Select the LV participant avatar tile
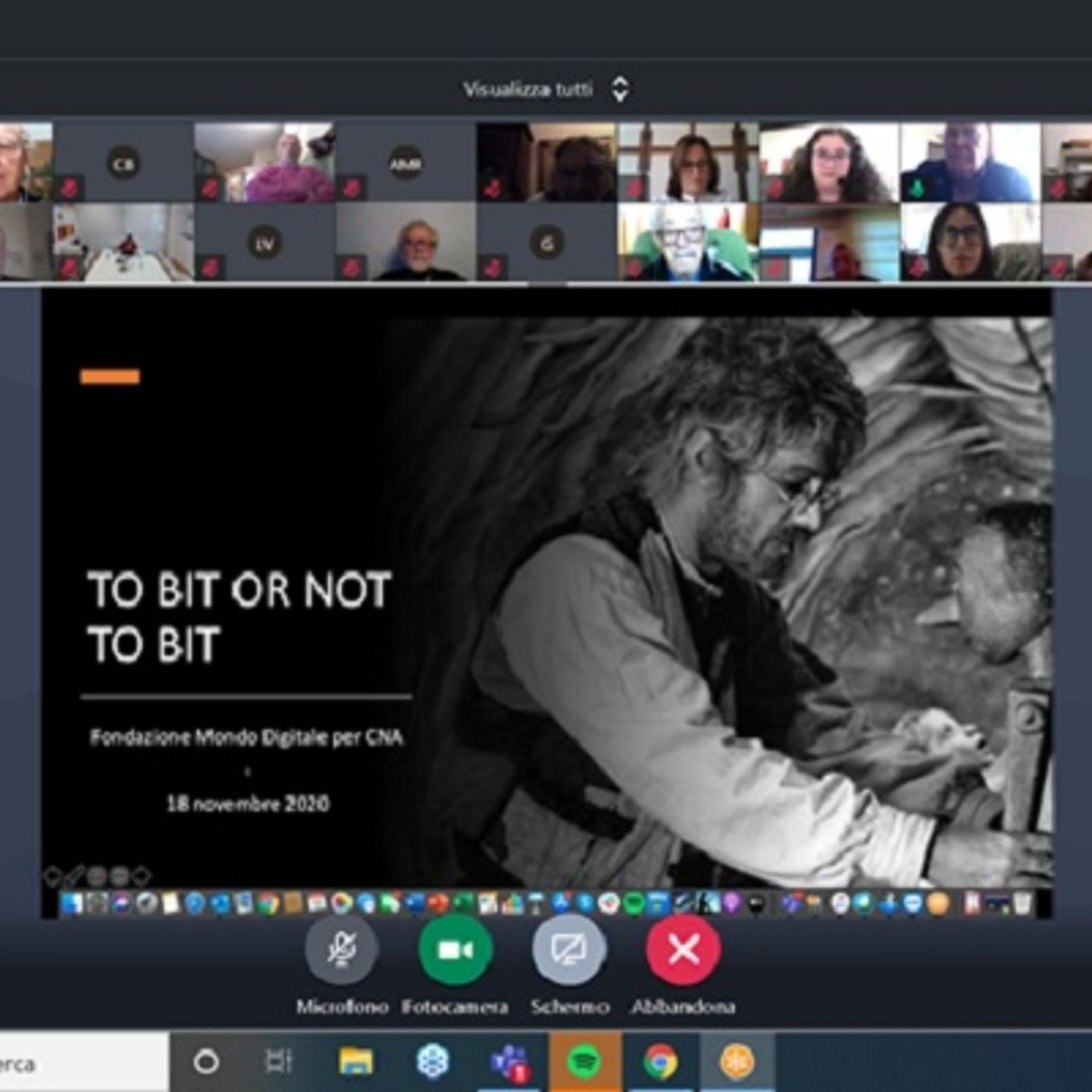 click(264, 243)
